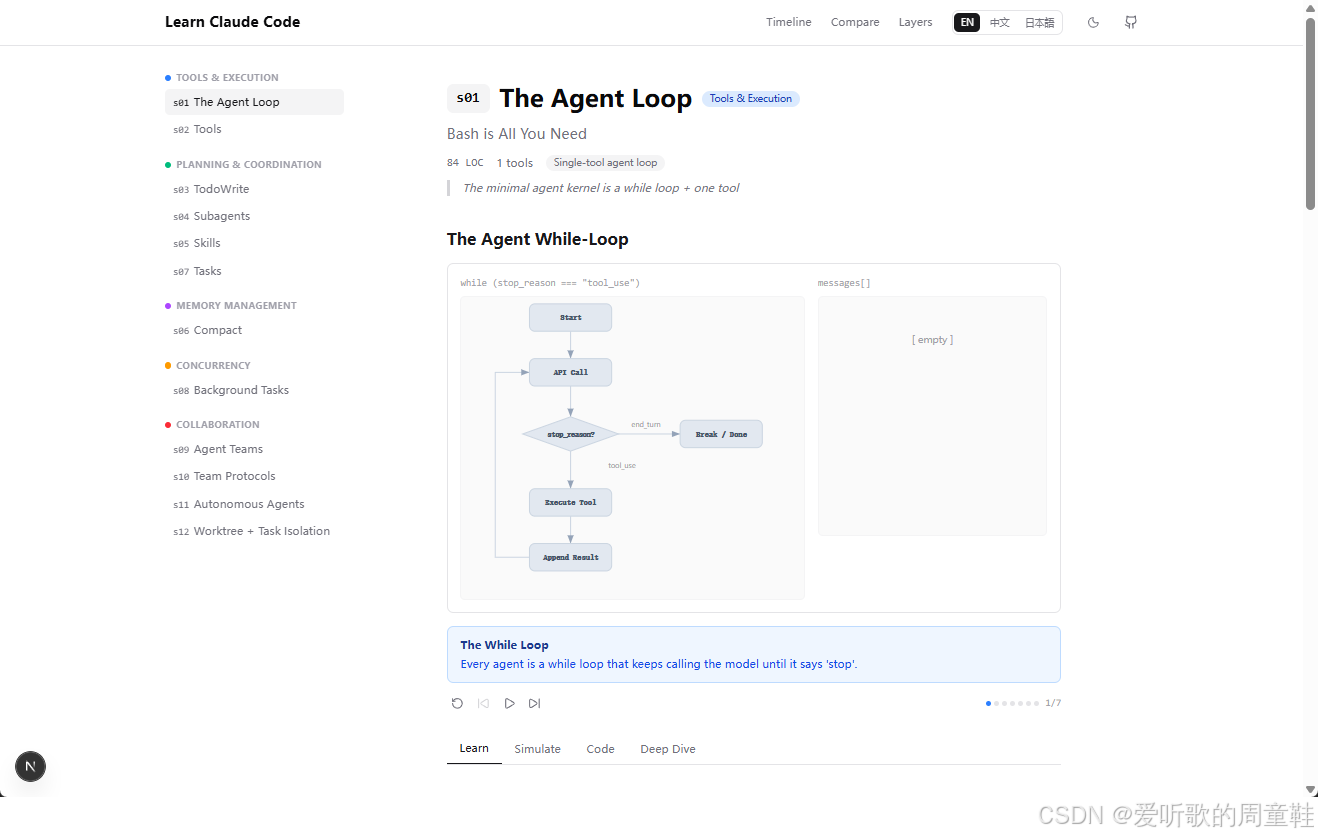The height and width of the screenshot is (837, 1318).
Task: Toggle dark mode moon icon
Action: (1093, 22)
